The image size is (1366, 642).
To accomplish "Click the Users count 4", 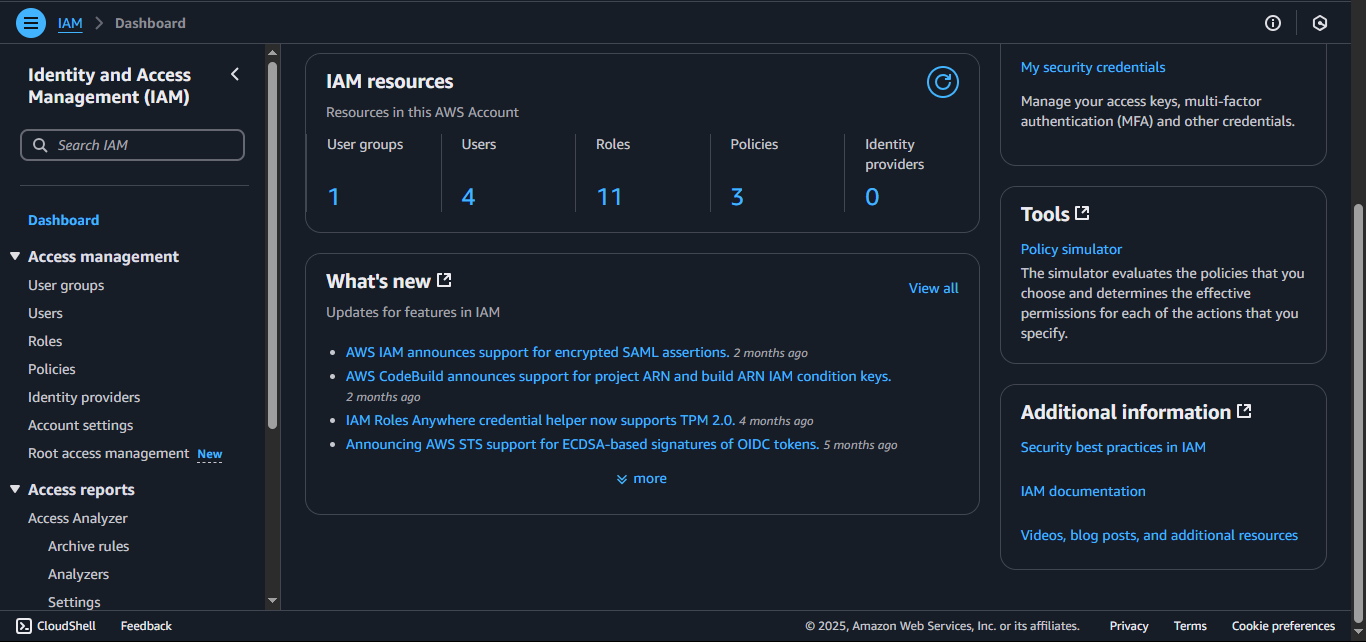I will click(468, 197).
